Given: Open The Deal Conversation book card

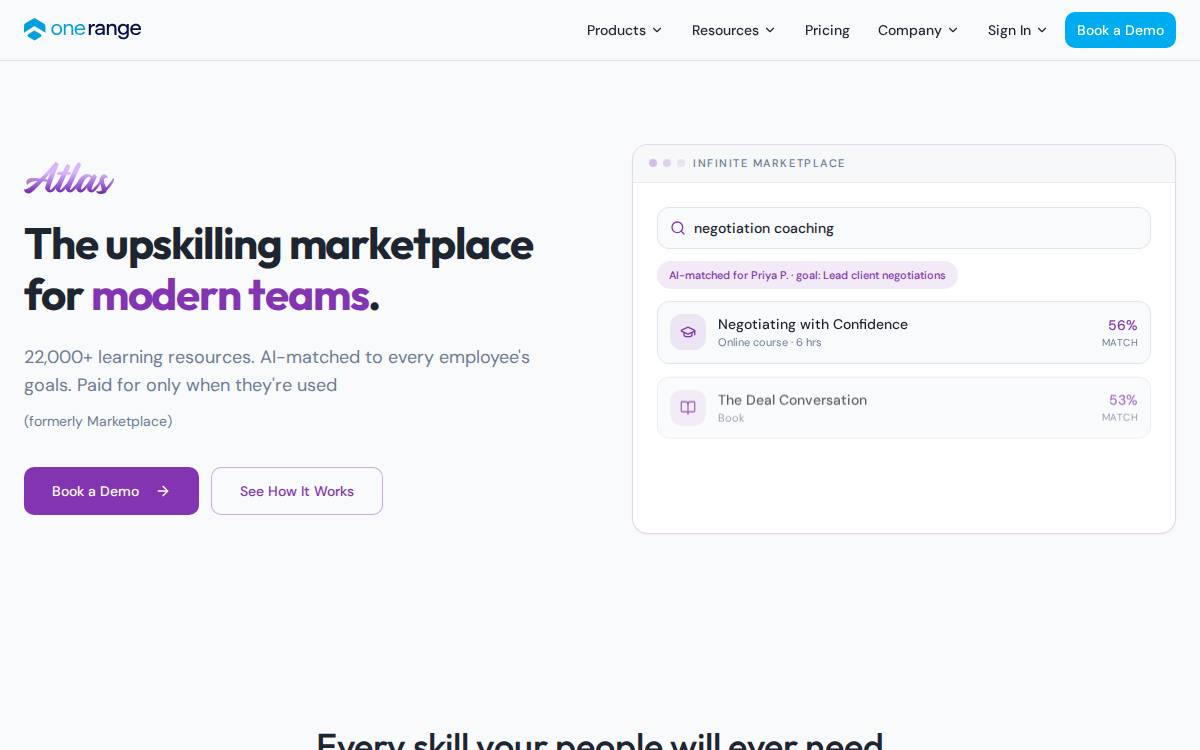Looking at the screenshot, I should point(904,407).
